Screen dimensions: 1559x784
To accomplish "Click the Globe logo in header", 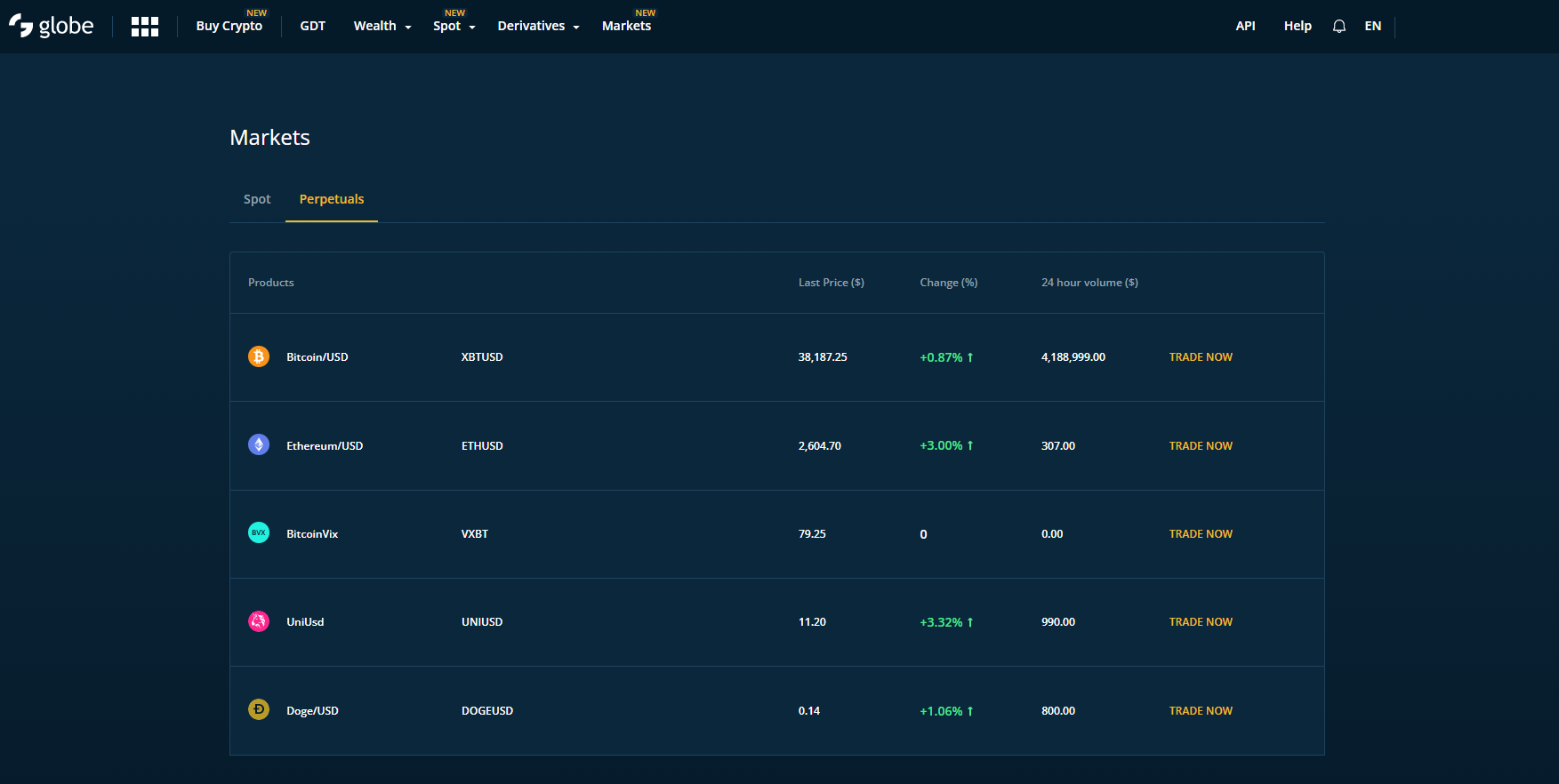I will (52, 27).
